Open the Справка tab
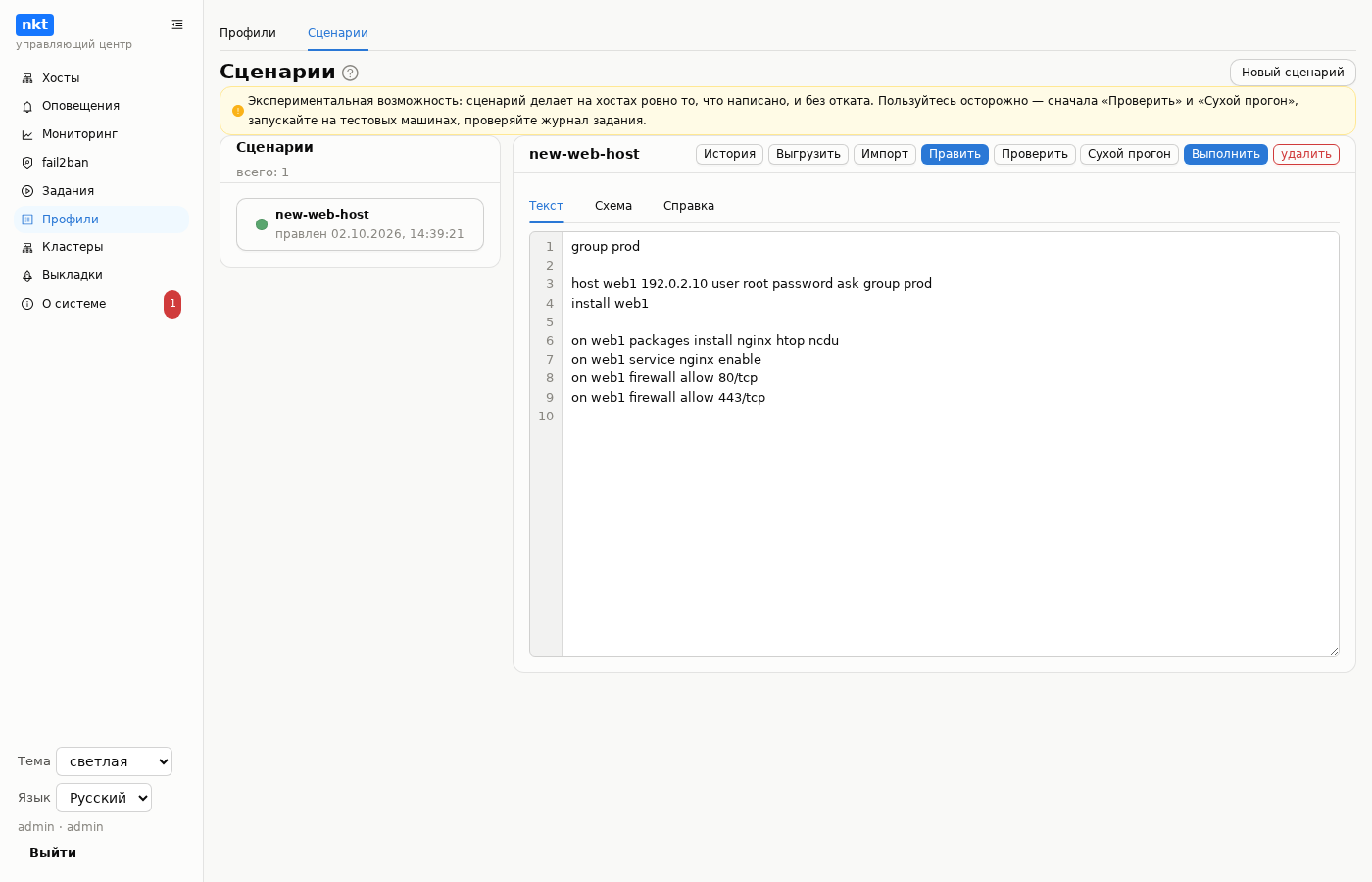The image size is (1372, 882). (x=689, y=206)
